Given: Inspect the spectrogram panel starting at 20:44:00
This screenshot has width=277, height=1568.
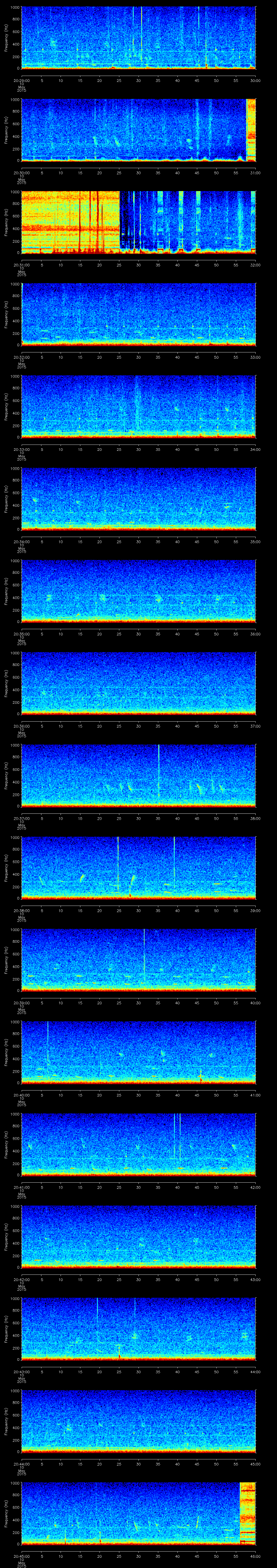Looking at the screenshot, I should point(139,1422).
